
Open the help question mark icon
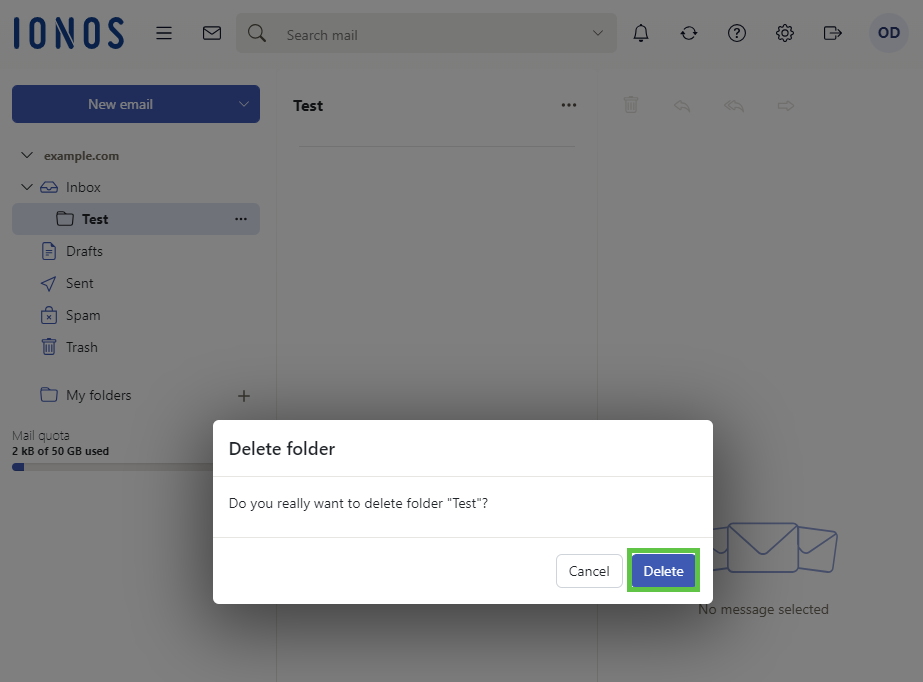(737, 33)
